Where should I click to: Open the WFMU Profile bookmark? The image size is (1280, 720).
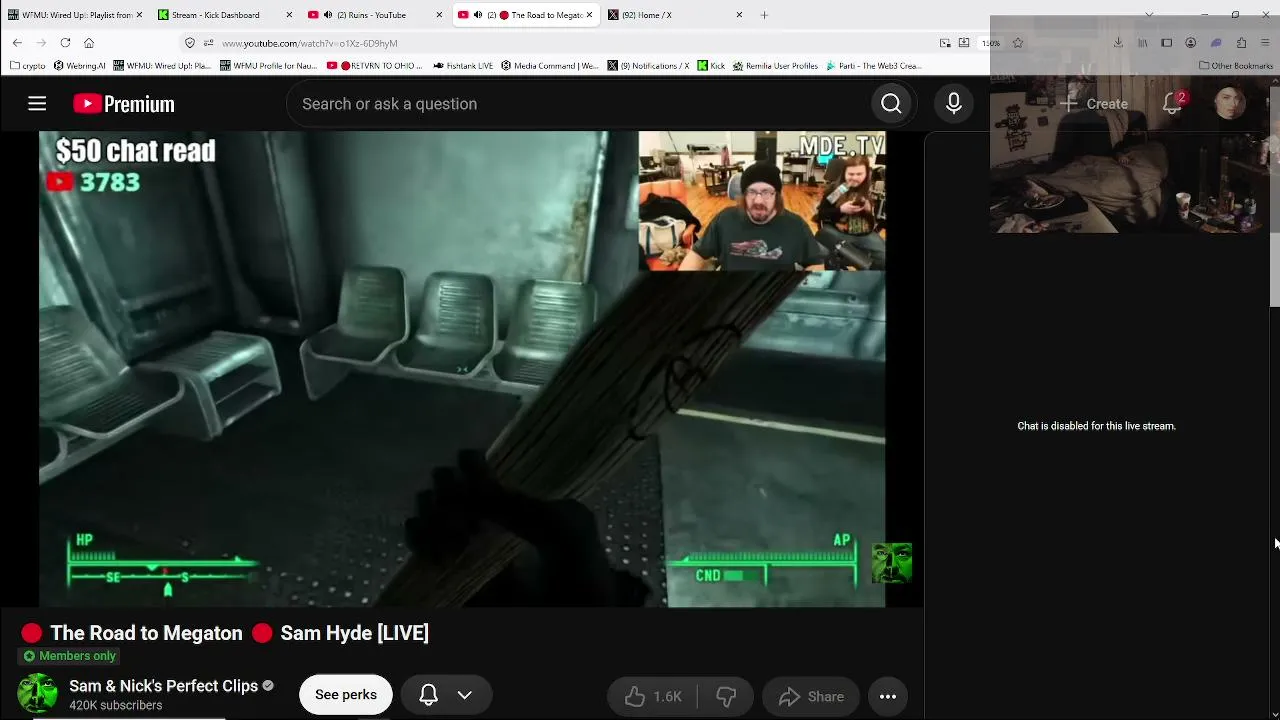point(269,66)
